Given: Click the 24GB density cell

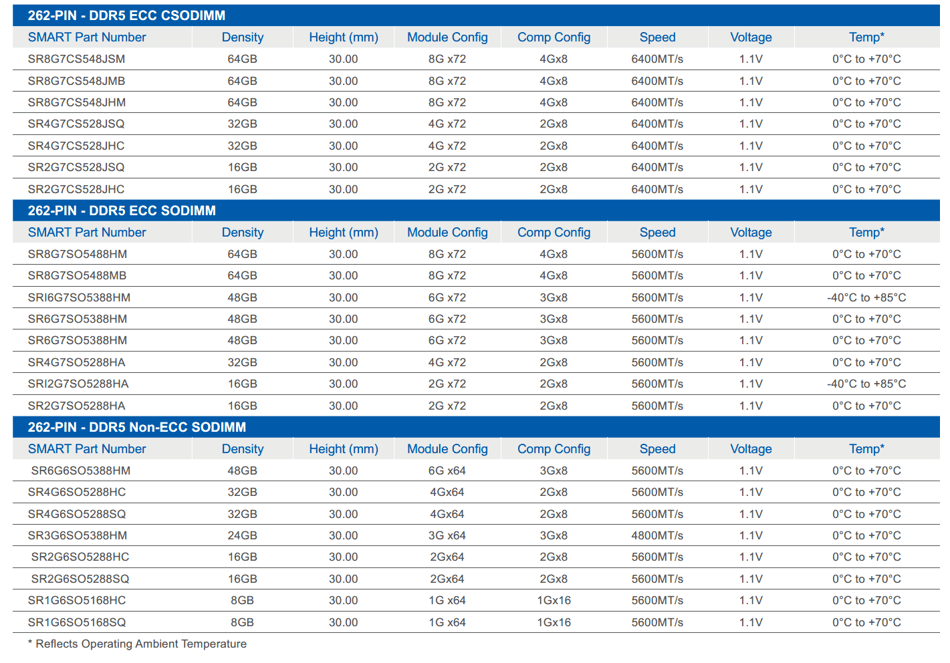Looking at the screenshot, I should (x=243, y=536).
